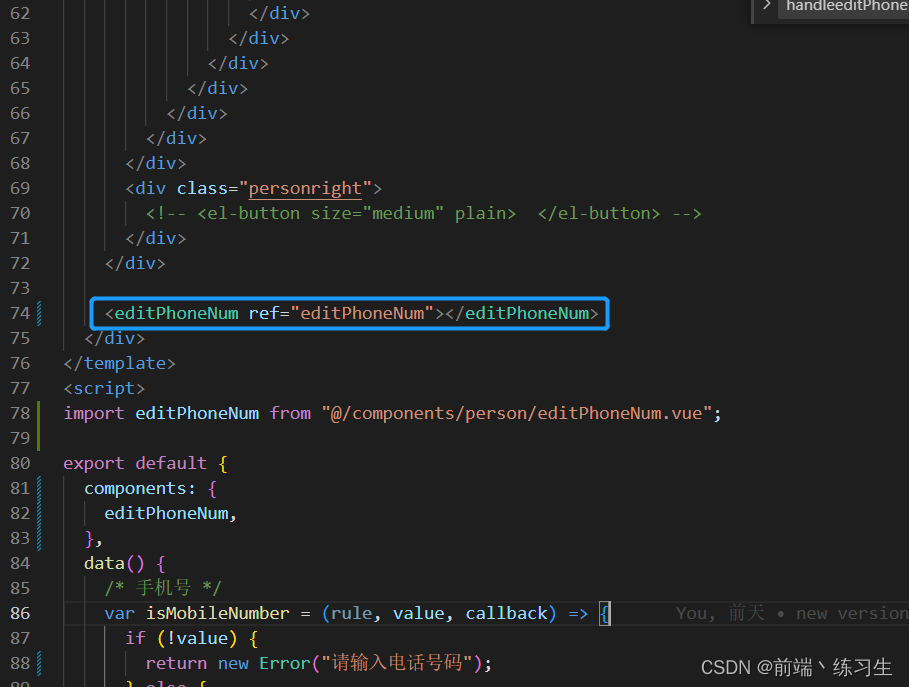Image resolution: width=909 pixels, height=687 pixels.
Task: Click the closing </template> tag
Action: pos(119,364)
